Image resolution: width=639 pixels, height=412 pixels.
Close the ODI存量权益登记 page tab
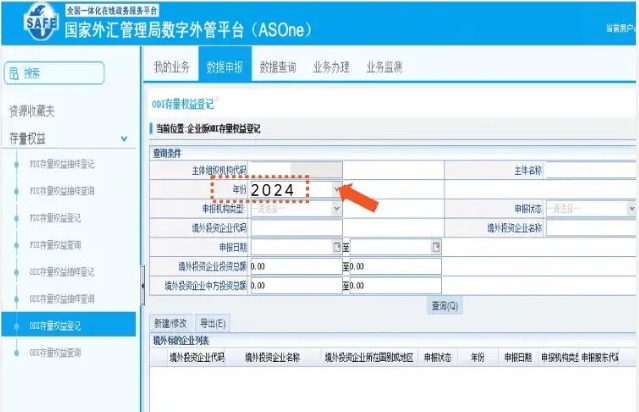pos(217,99)
